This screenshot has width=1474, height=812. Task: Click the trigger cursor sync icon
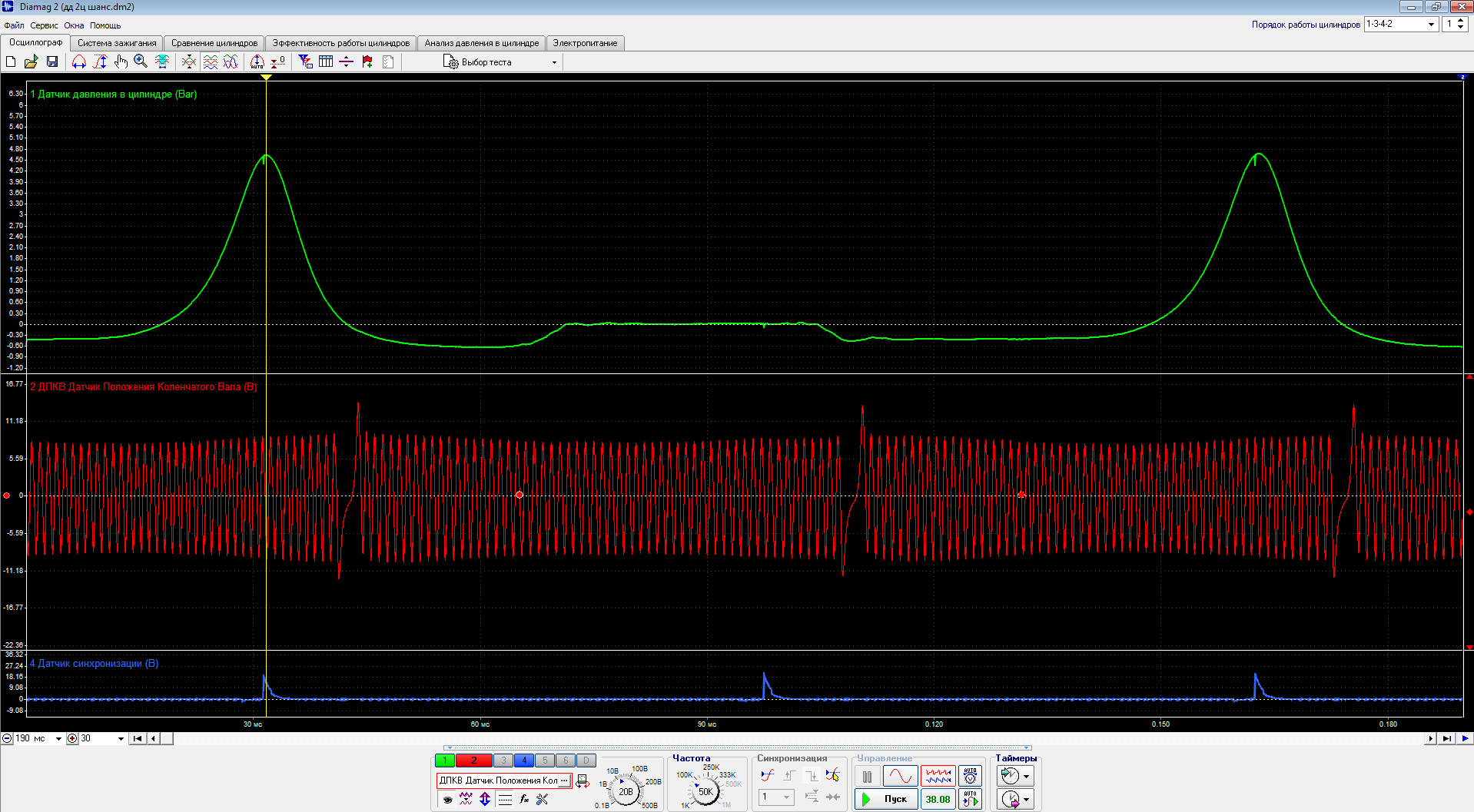[x=832, y=776]
